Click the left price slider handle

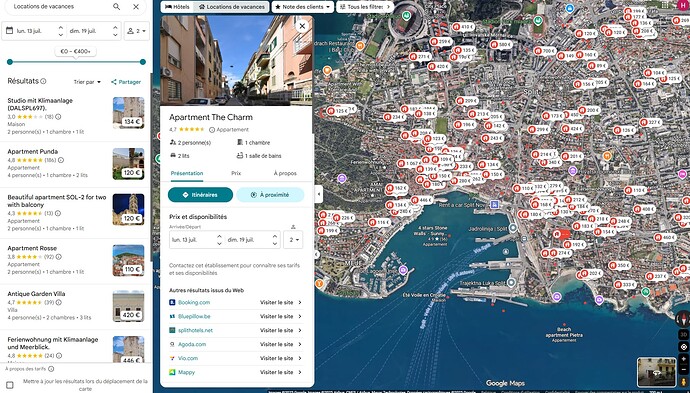click(10, 62)
